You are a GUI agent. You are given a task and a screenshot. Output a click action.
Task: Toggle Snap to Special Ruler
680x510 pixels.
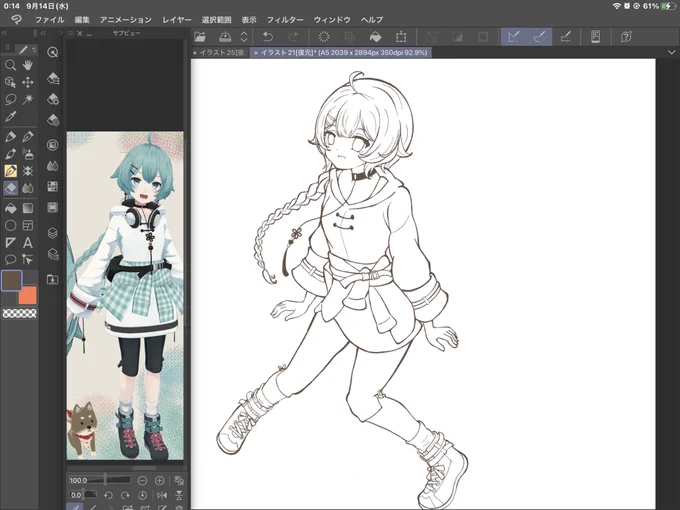click(x=539, y=37)
